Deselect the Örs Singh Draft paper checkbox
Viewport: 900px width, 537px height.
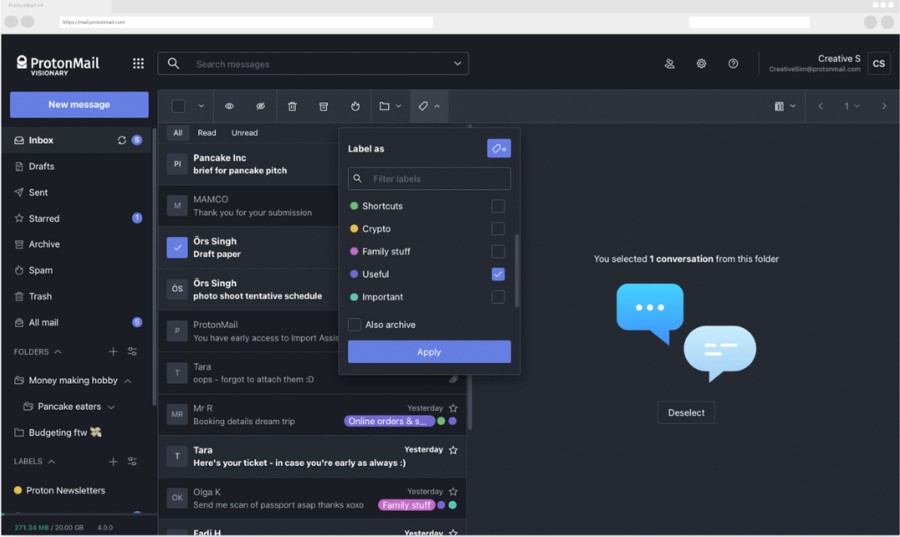pyautogui.click(x=177, y=247)
